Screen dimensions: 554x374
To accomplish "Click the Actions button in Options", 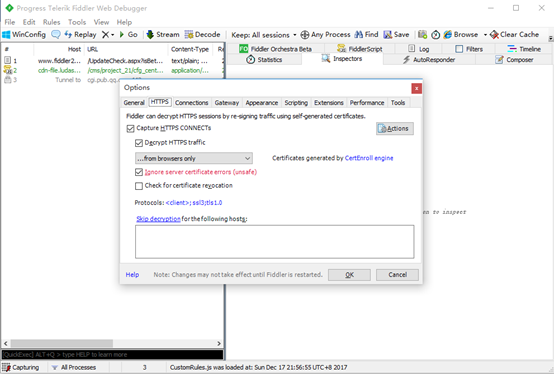I will tap(395, 129).
